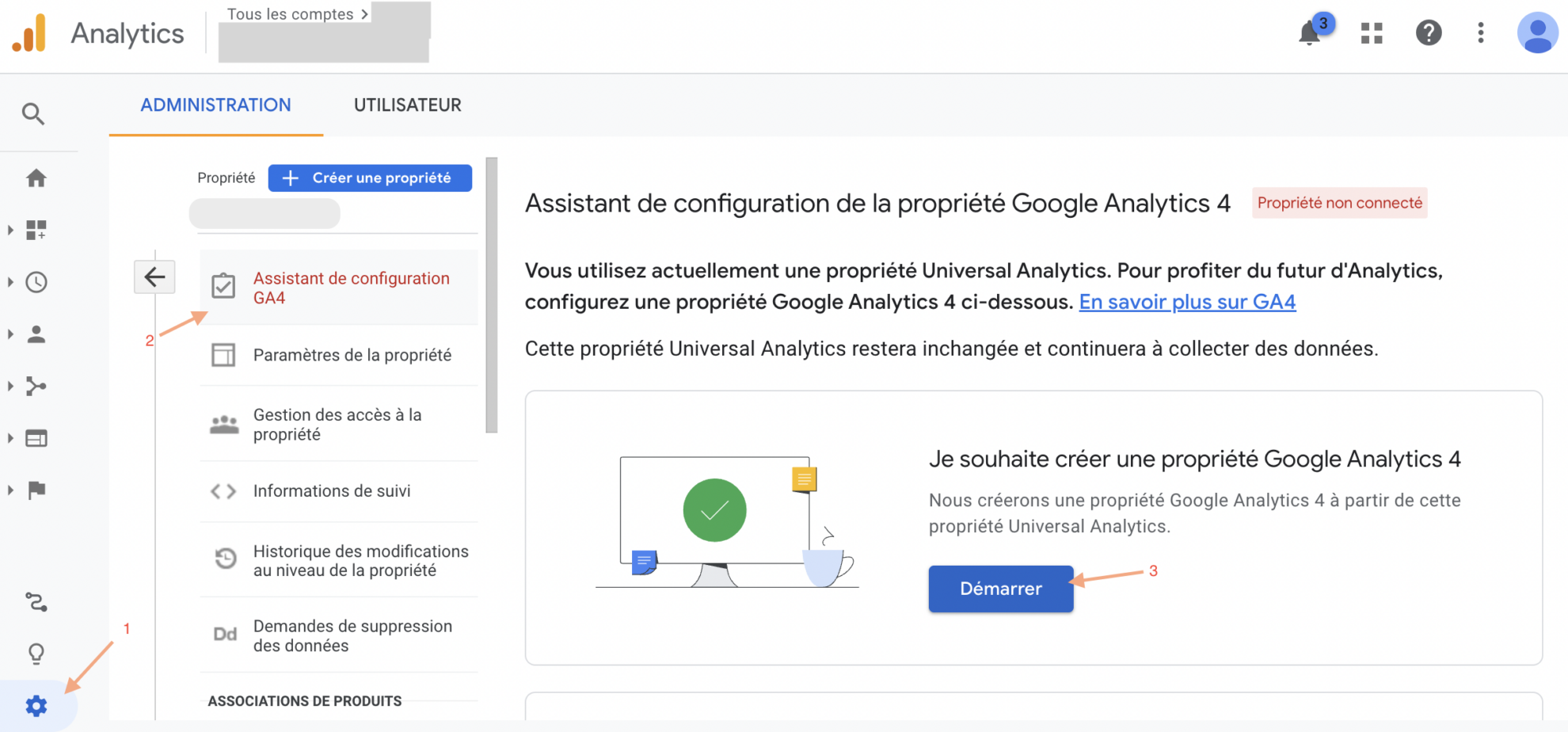Switch to the UTILISATEUR tab

click(407, 105)
